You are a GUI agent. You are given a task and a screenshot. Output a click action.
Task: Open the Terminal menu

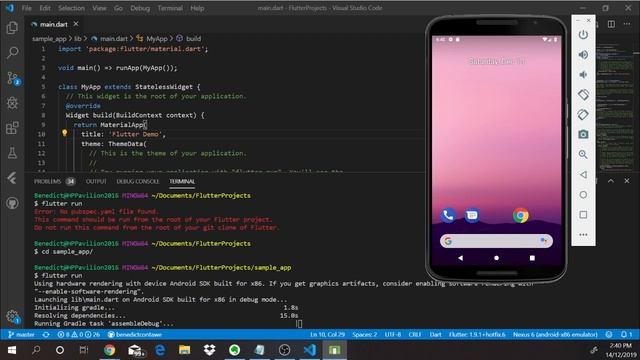[x=170, y=8]
